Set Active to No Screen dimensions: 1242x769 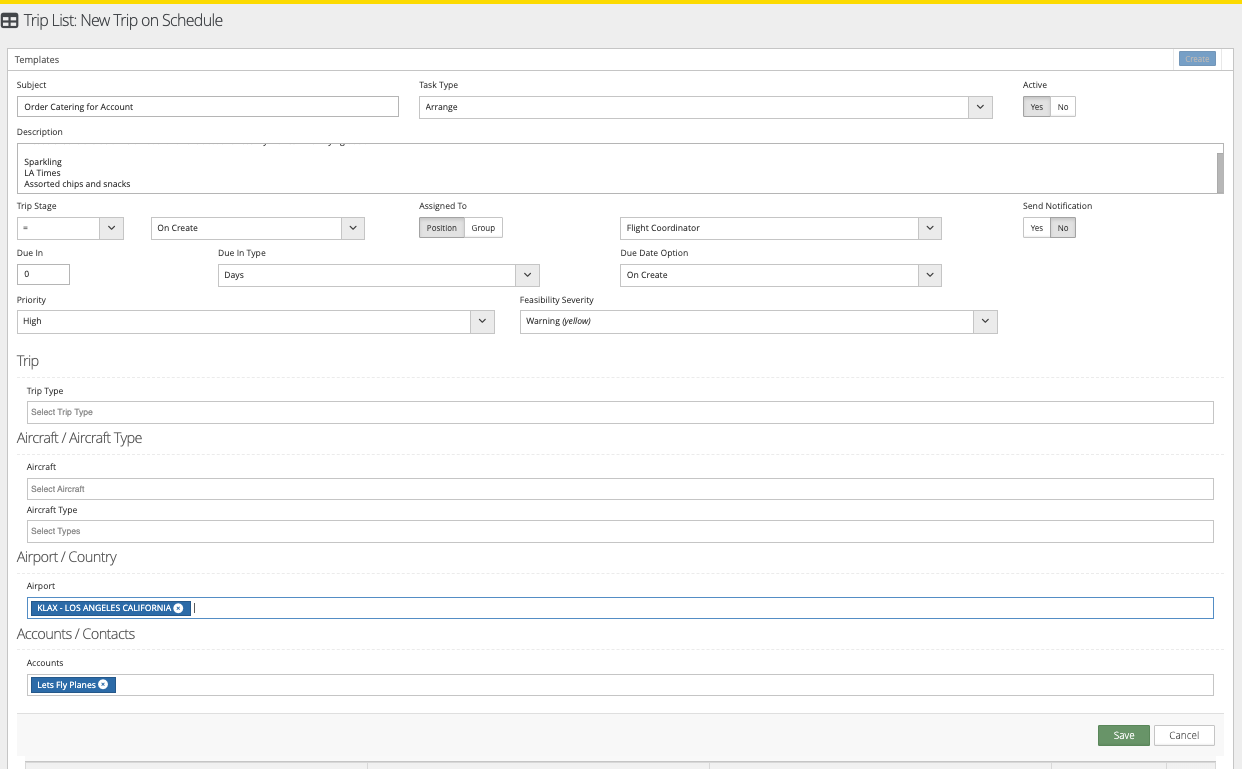[x=1062, y=107]
